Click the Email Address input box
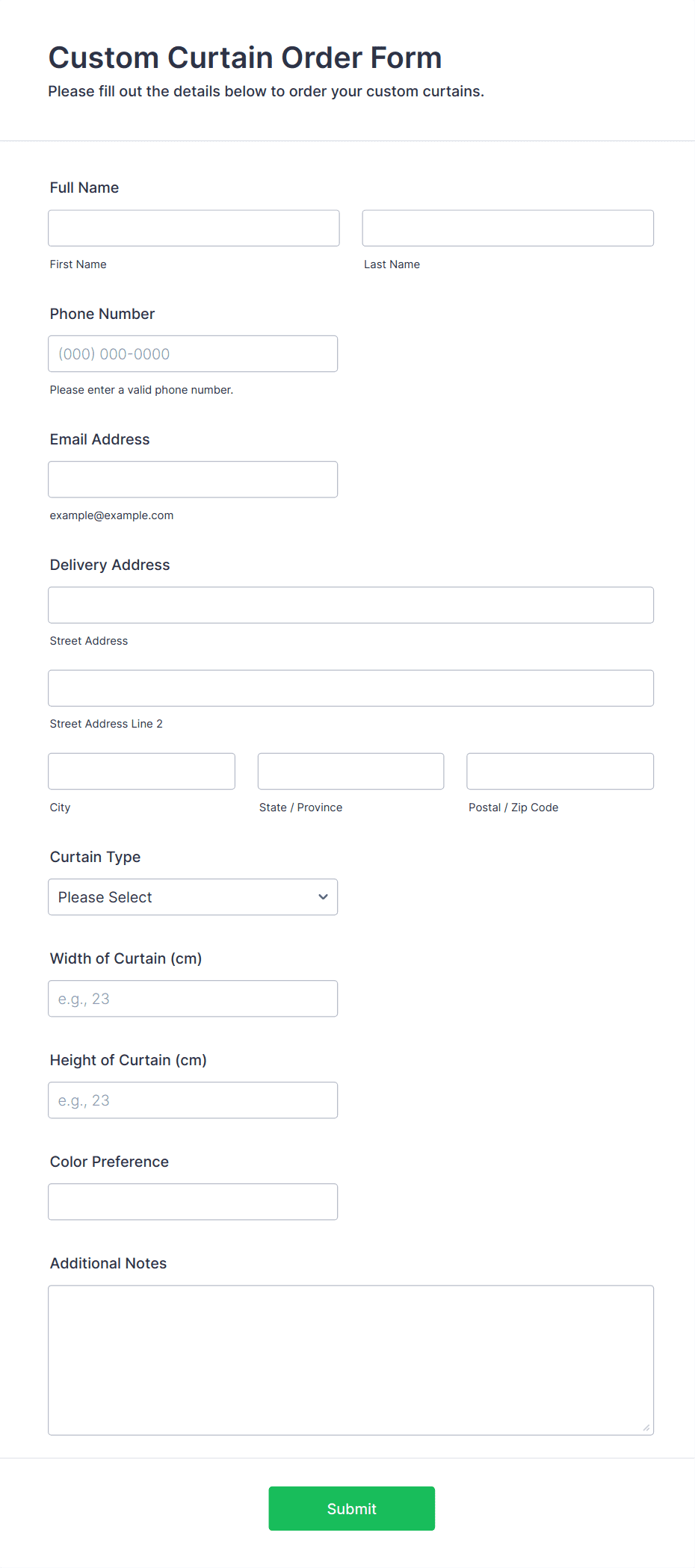Image resolution: width=695 pixels, height=1568 pixels. (193, 479)
